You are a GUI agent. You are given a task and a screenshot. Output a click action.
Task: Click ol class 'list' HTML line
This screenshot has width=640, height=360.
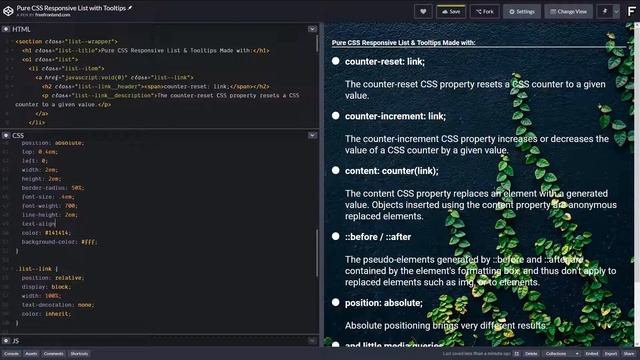pos(50,60)
